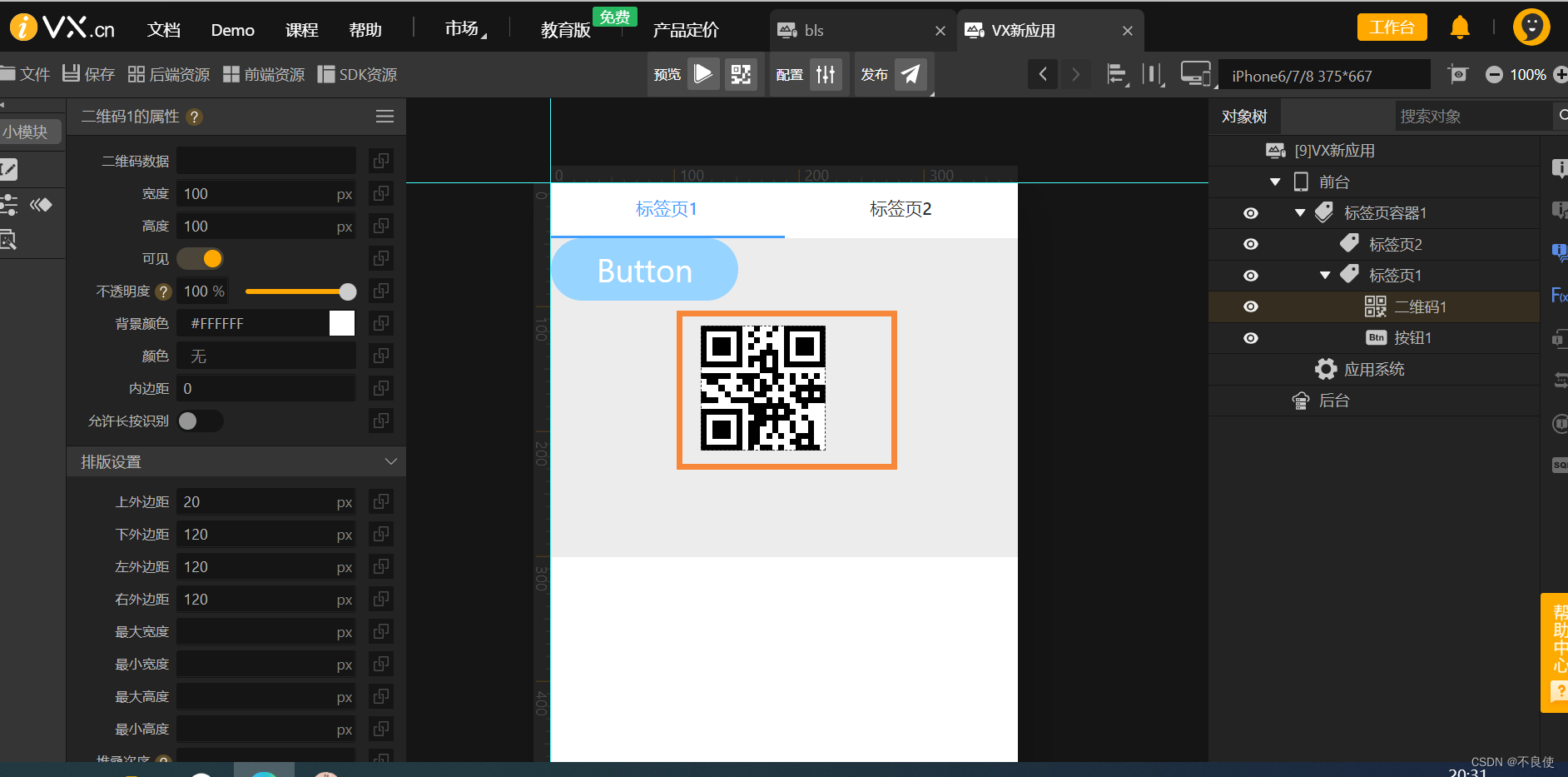Click the VX.cn logo
The image size is (1568, 777).
tap(62, 28)
